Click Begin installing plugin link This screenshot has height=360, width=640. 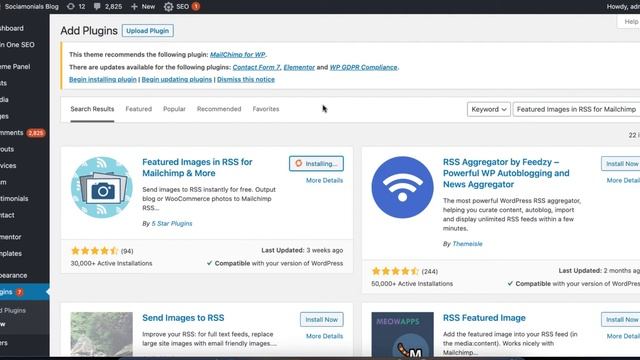pyautogui.click(x=103, y=80)
